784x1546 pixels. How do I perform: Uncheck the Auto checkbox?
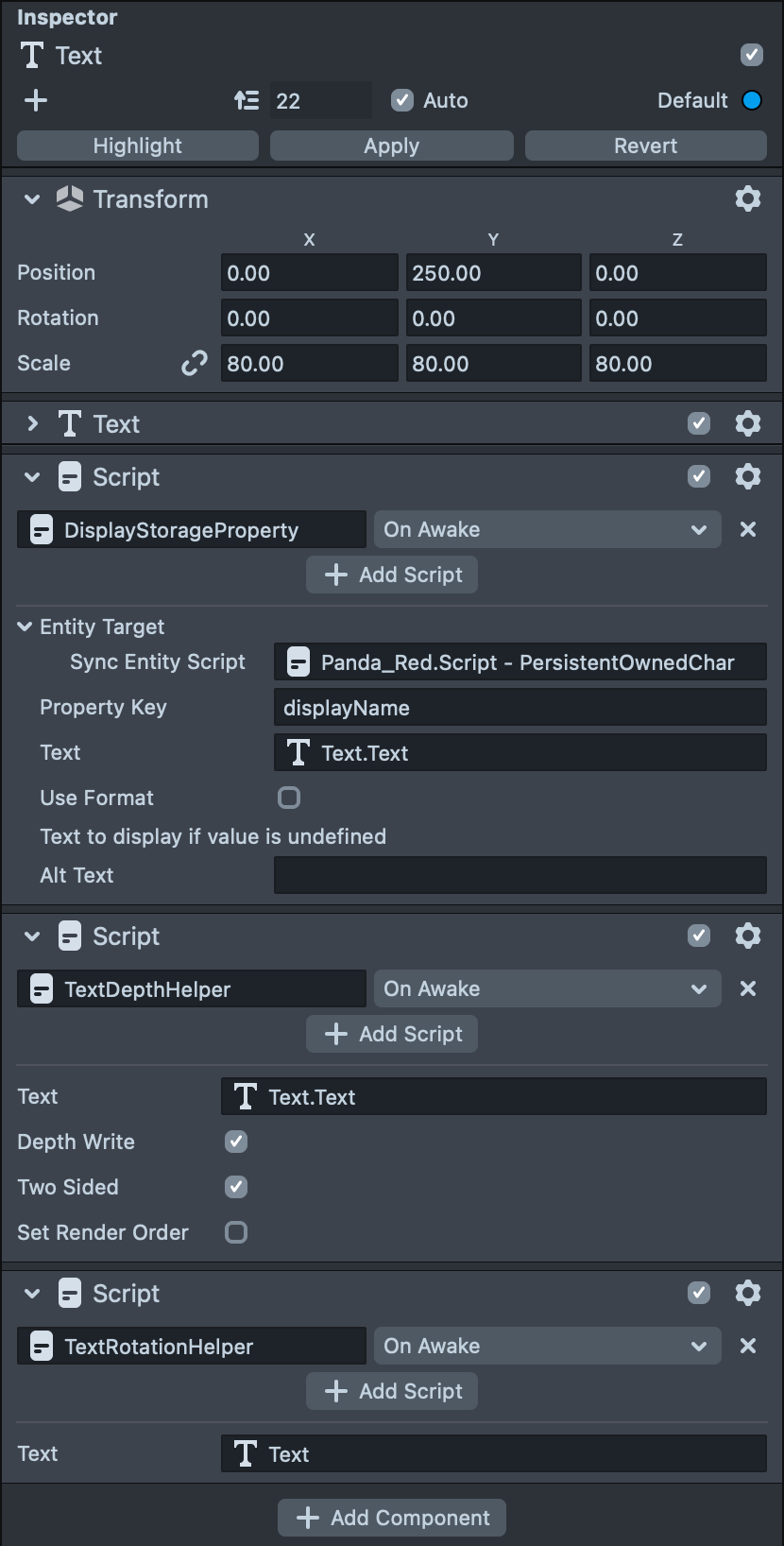pyautogui.click(x=402, y=100)
